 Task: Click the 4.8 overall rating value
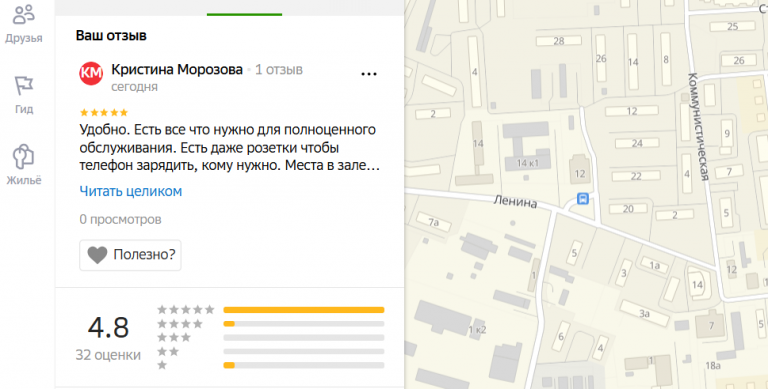coord(108,327)
